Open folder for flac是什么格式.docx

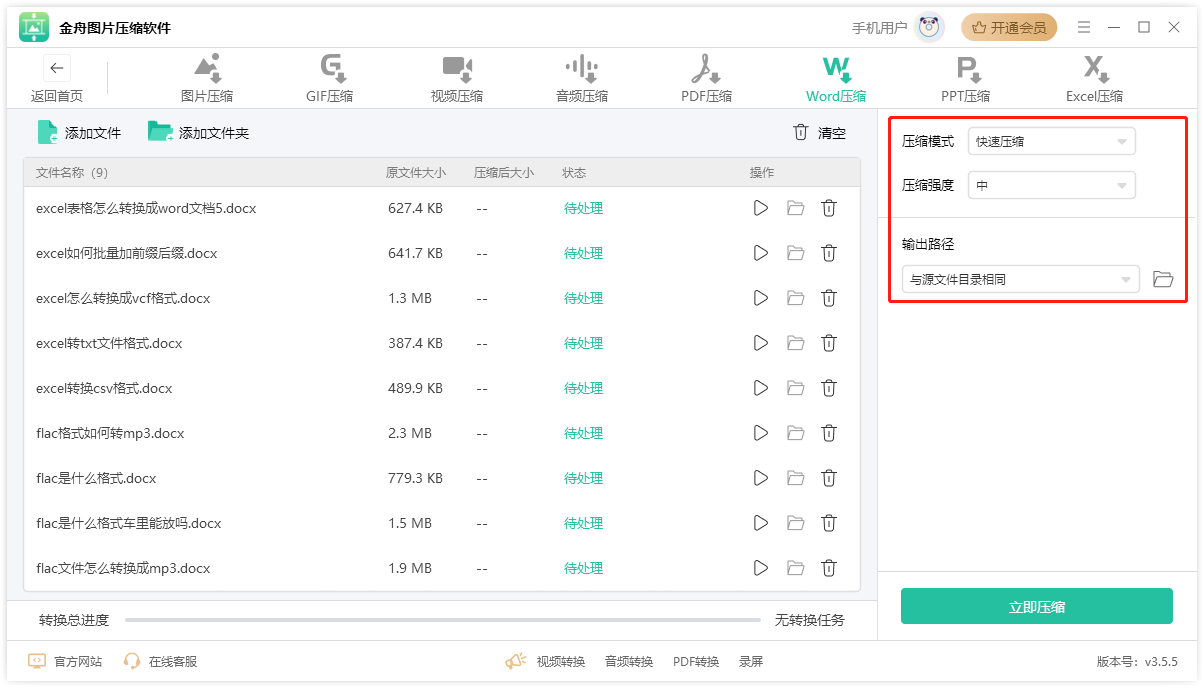(795, 478)
